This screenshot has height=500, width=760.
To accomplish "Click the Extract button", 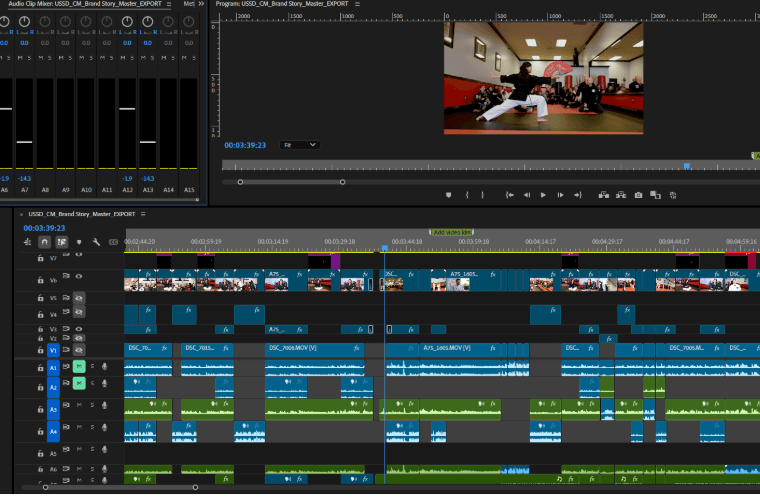I will point(621,195).
